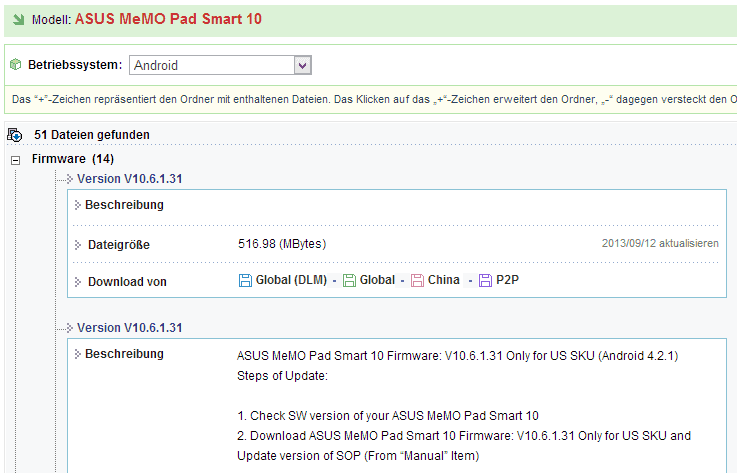Click the 51 Dateien gefunden heading
737x473 pixels.
point(92,135)
